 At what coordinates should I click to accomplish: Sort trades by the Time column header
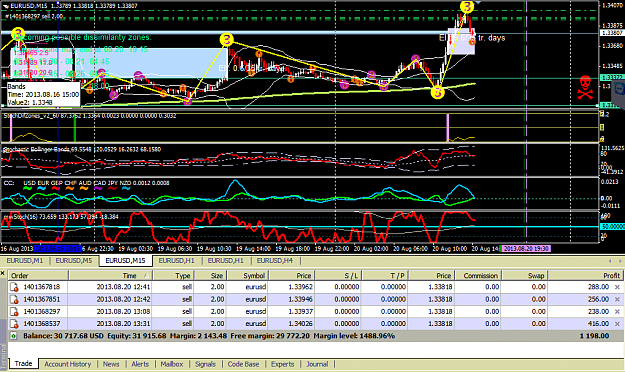pos(111,276)
